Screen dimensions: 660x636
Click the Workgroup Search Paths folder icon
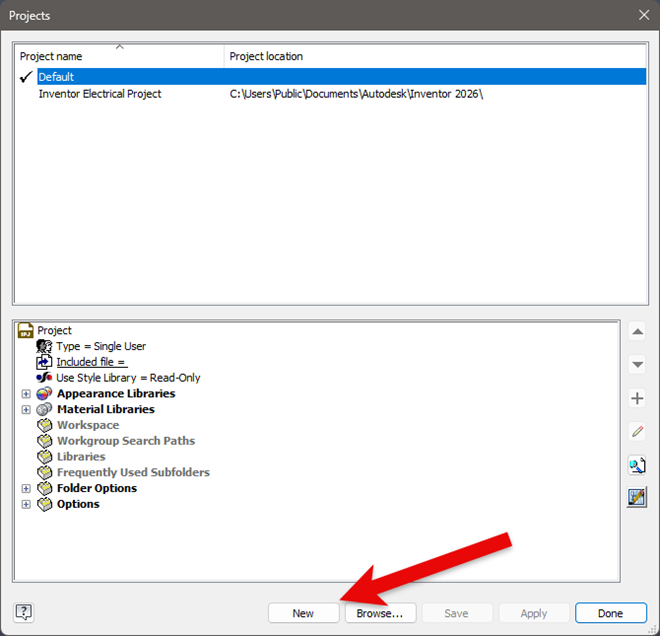coord(45,441)
